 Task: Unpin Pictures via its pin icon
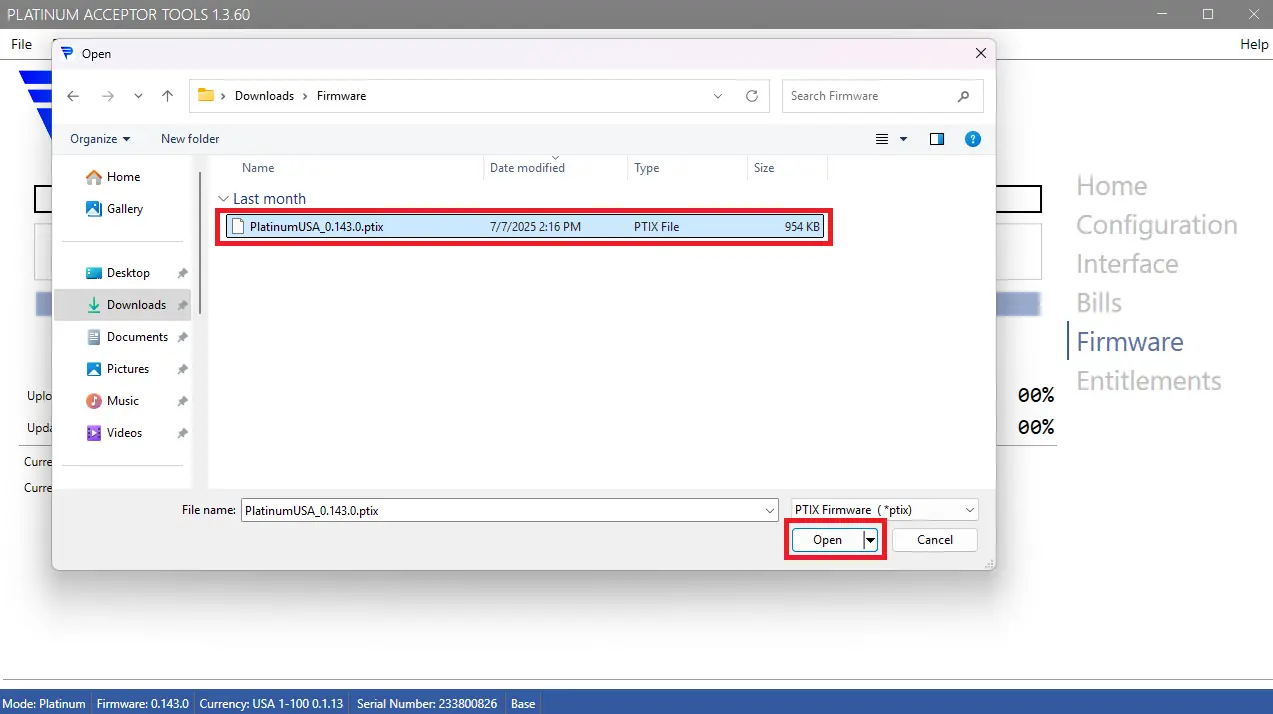pos(182,369)
